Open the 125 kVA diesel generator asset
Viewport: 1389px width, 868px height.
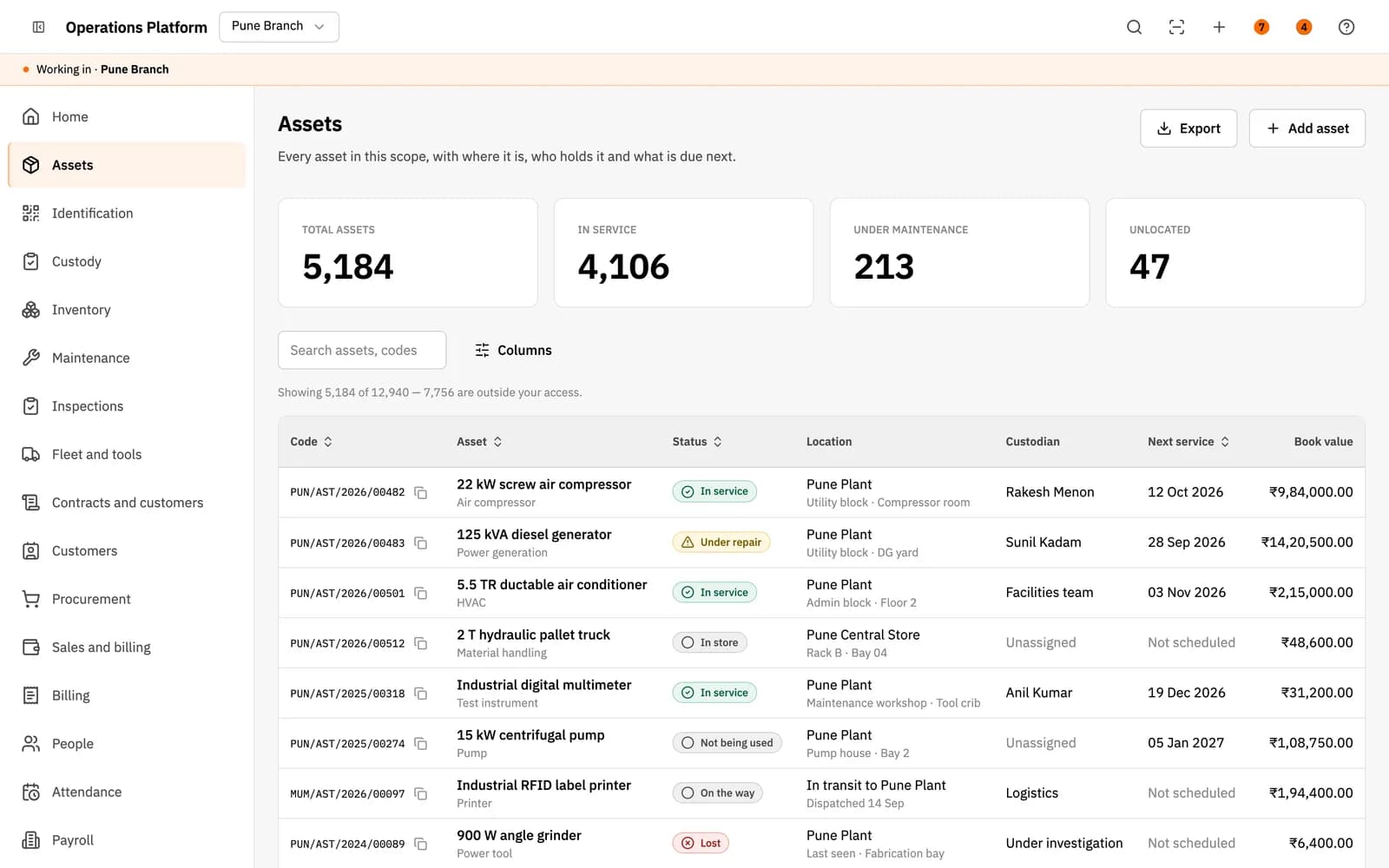(x=534, y=535)
